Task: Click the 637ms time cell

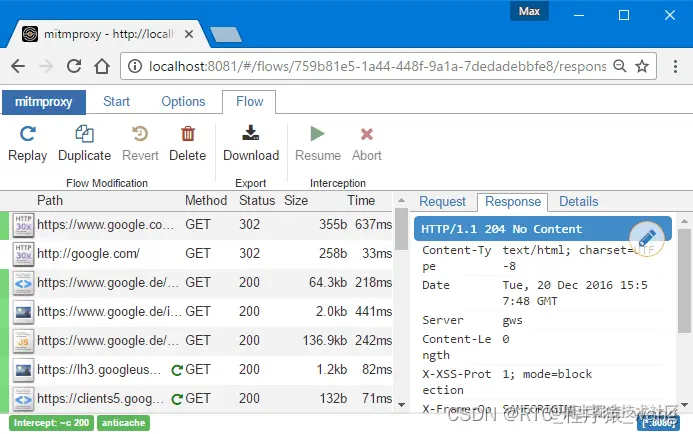Action: click(x=373, y=225)
